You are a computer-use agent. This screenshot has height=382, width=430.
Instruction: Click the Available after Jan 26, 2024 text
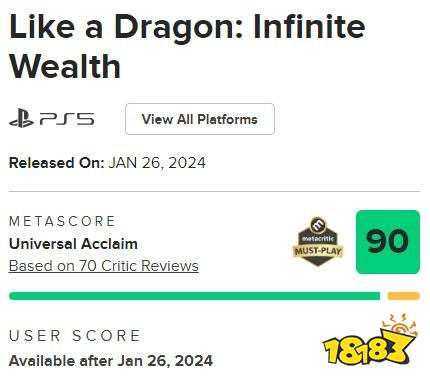tap(111, 361)
